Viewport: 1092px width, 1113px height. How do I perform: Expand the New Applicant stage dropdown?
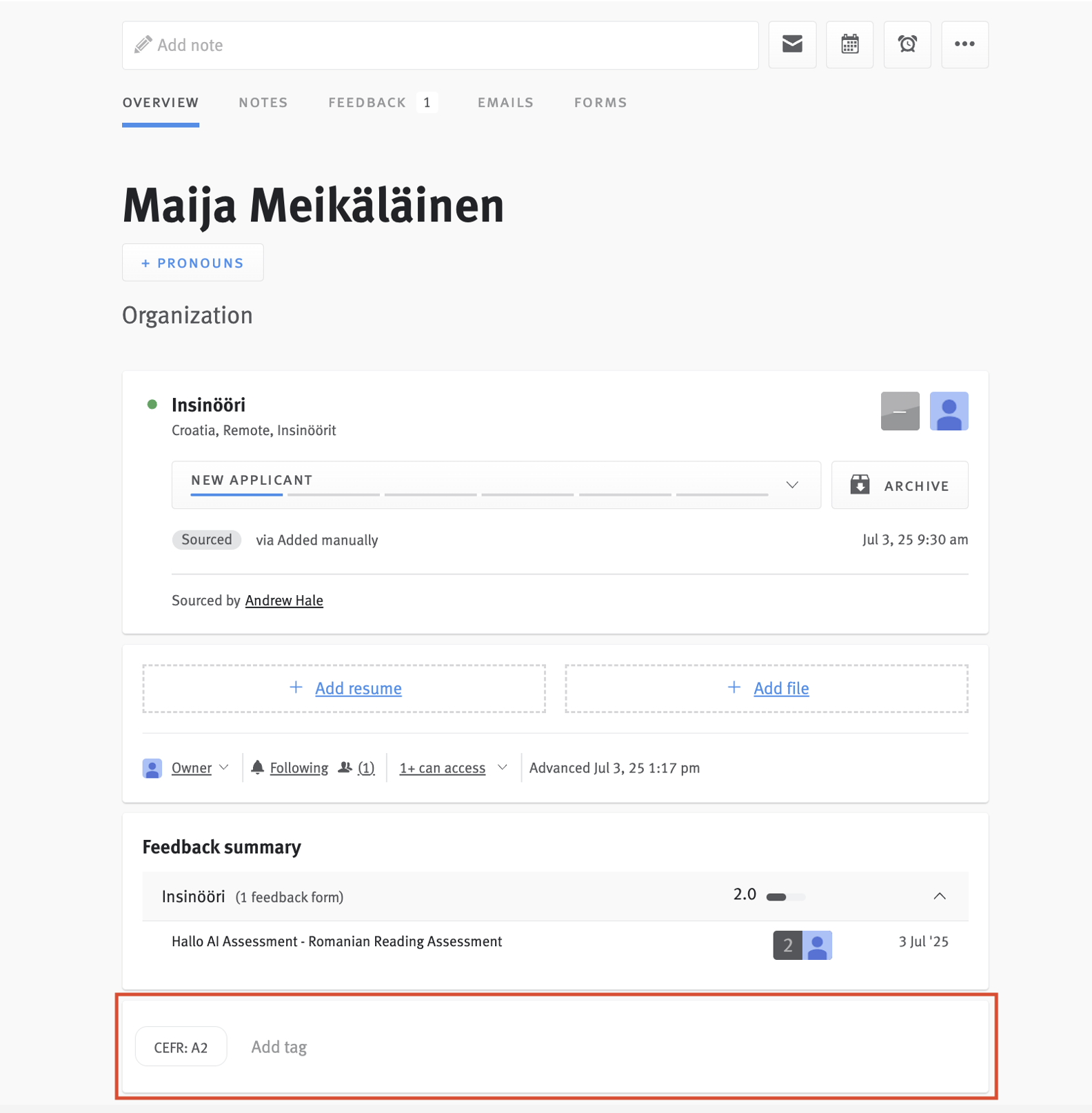coord(792,485)
